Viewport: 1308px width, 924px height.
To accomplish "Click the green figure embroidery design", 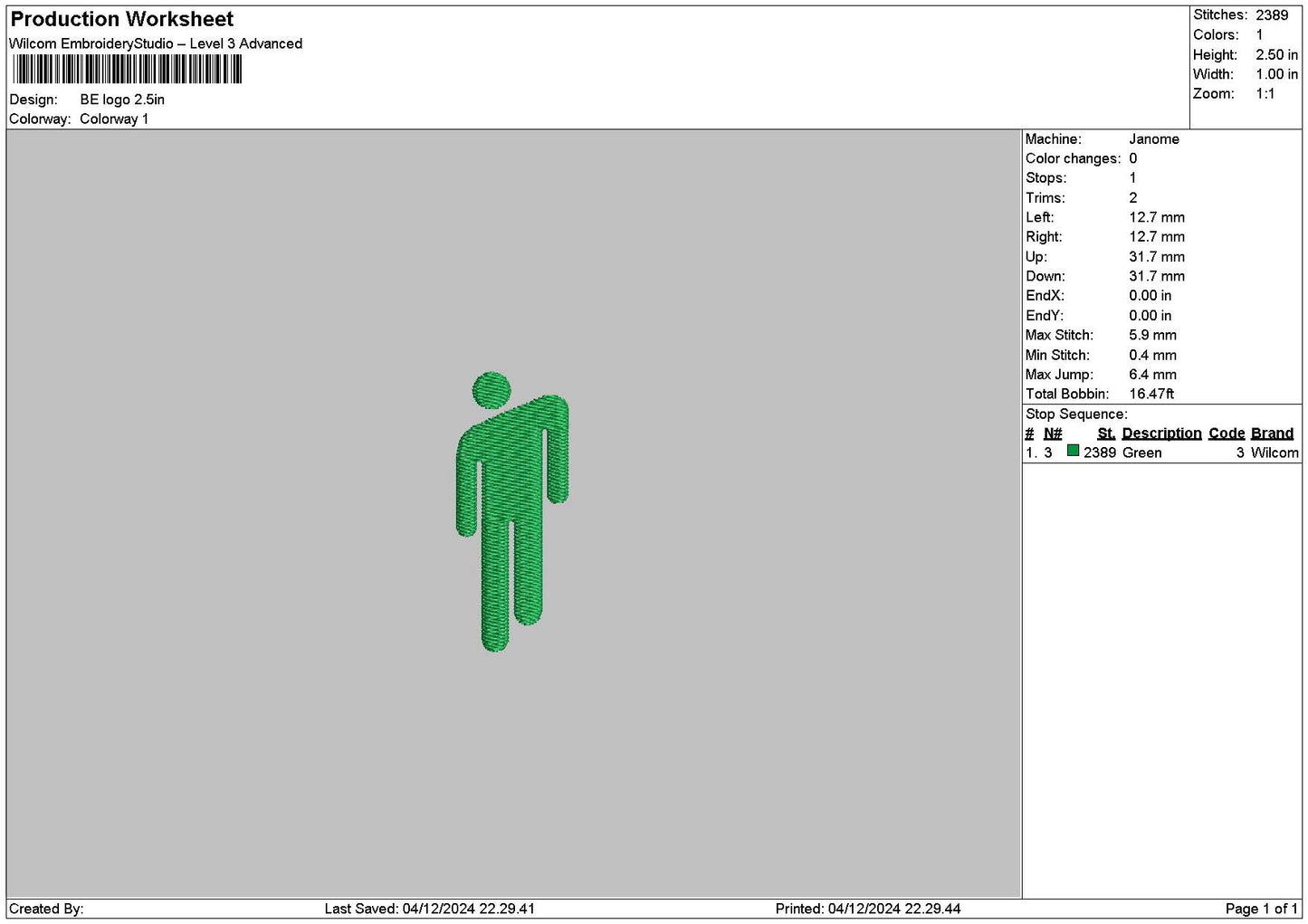I will [512, 511].
